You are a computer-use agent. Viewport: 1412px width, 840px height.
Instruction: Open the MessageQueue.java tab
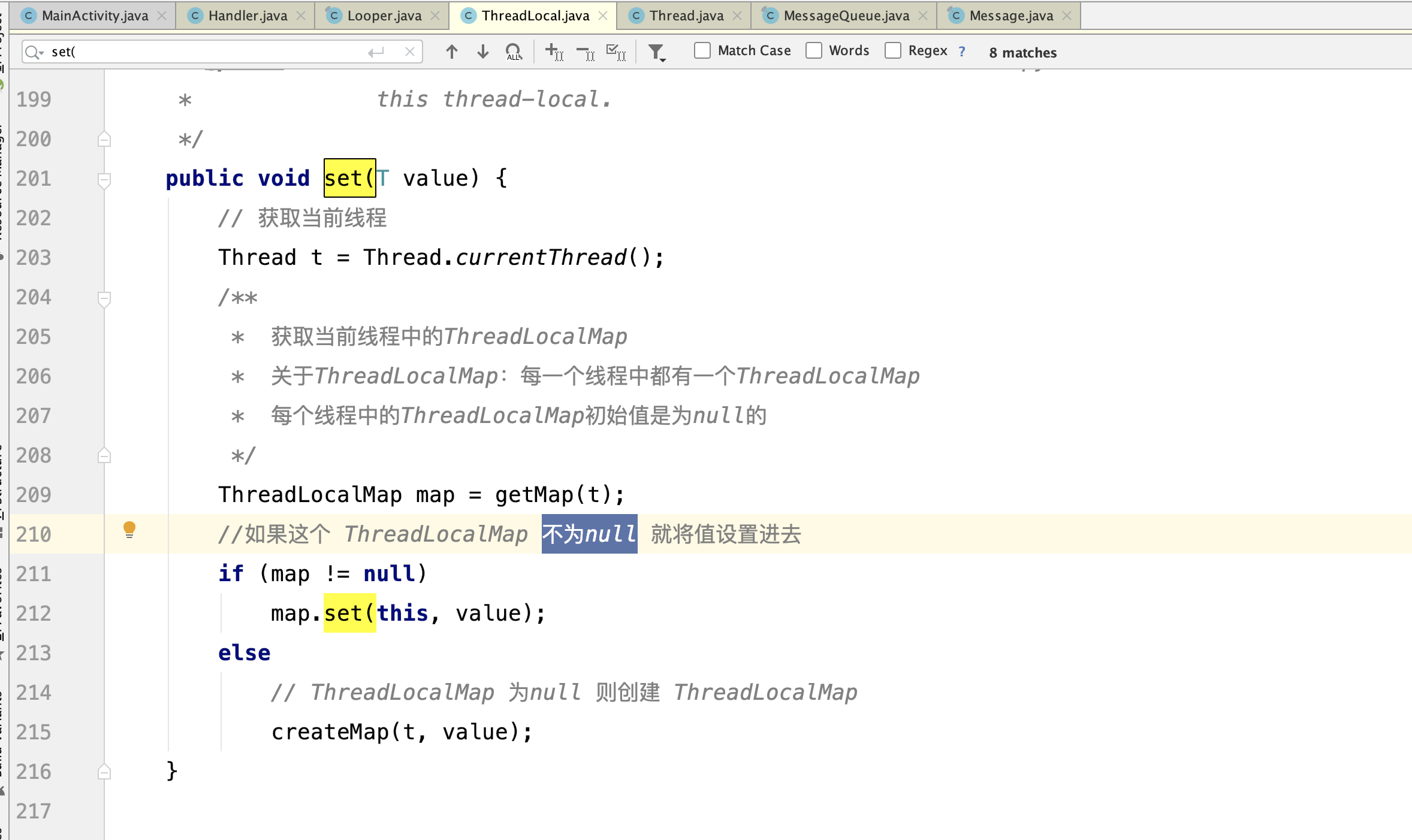pyautogui.click(x=846, y=16)
